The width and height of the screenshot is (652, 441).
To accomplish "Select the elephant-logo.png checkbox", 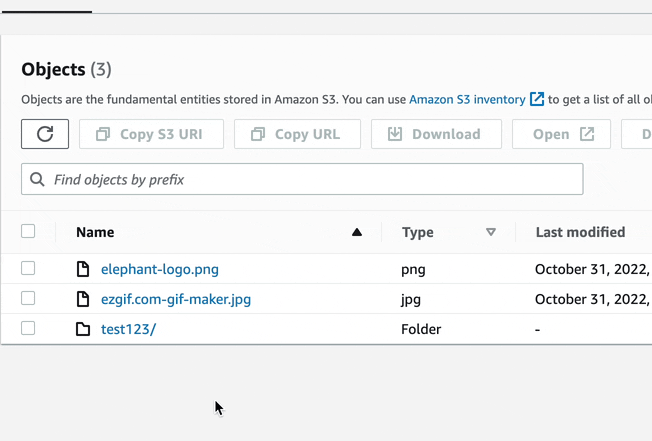I will (28, 268).
